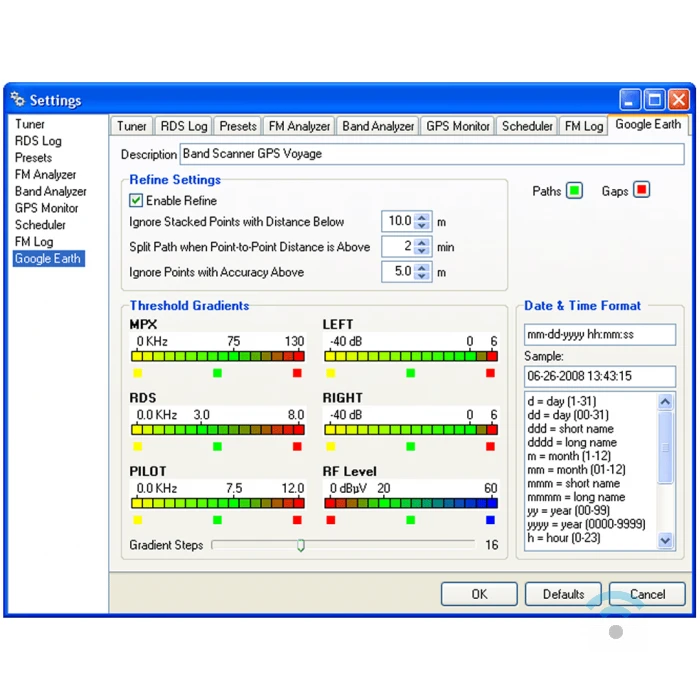Click the format list scroll down arrow
This screenshot has height=700, width=700.
click(665, 540)
